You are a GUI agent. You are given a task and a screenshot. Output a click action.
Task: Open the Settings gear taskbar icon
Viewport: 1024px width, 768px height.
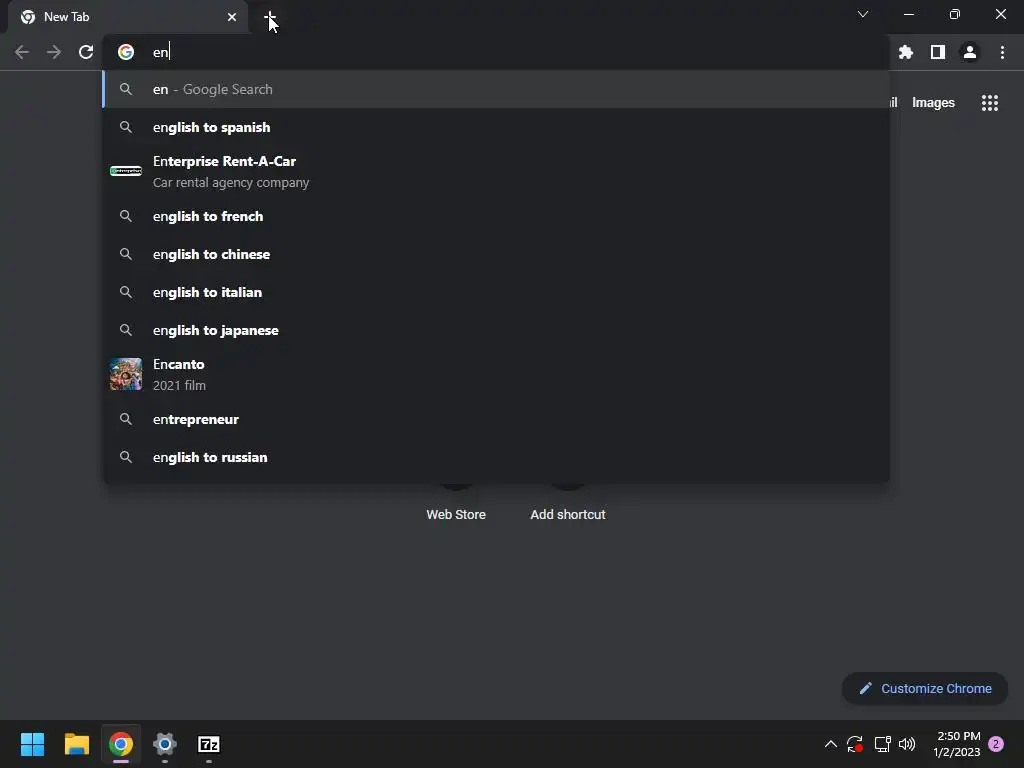click(x=165, y=744)
